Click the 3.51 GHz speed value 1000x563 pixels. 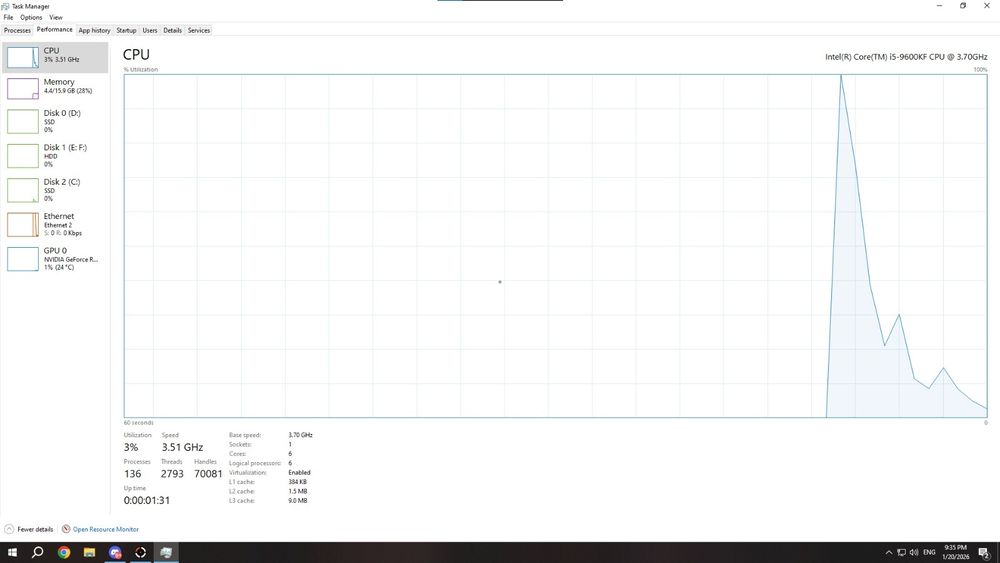click(182, 448)
